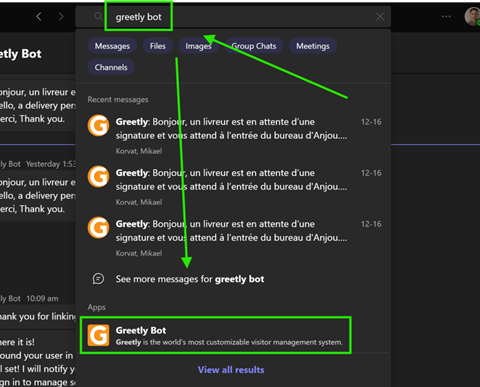Open the second Greetly message result
This screenshot has width=480, height=387.
coord(234,186)
